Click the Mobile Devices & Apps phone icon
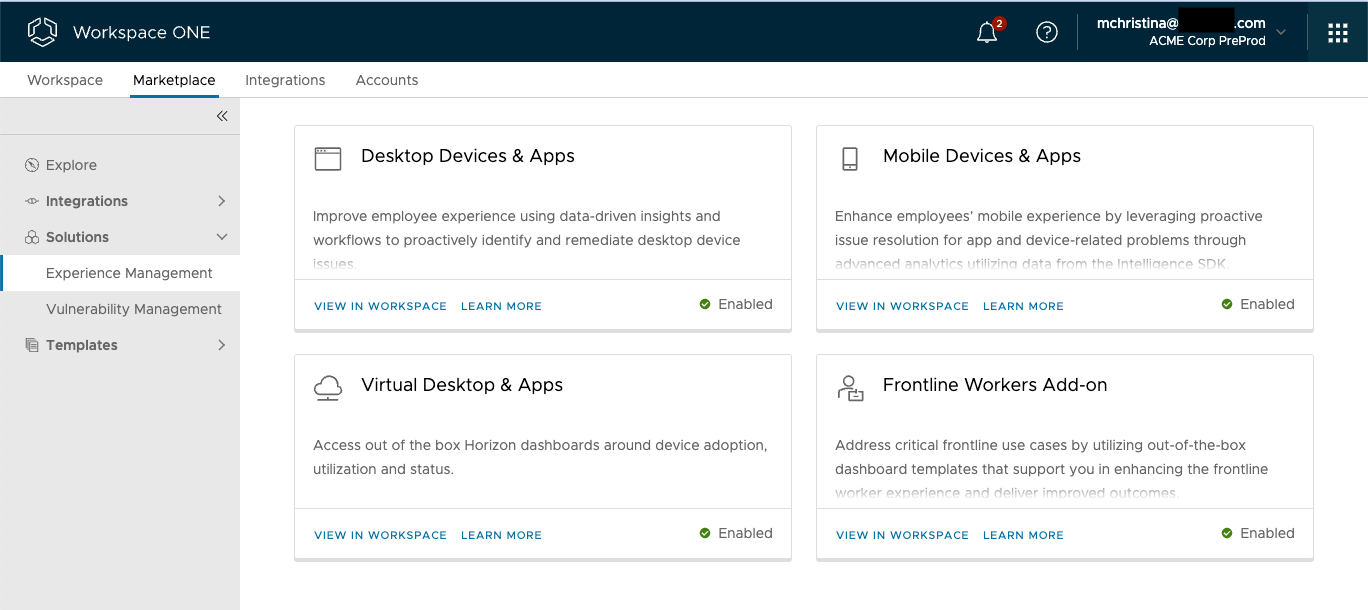This screenshot has width=1368, height=610. (x=850, y=158)
